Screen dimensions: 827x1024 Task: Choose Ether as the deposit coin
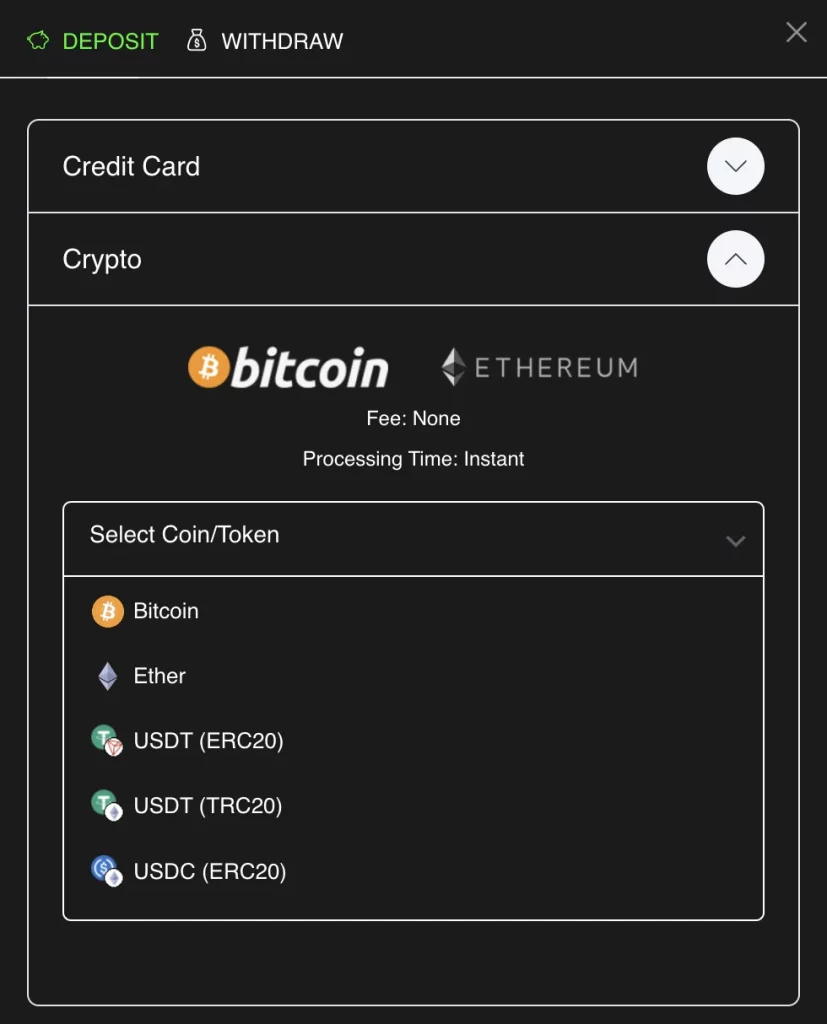coord(160,675)
